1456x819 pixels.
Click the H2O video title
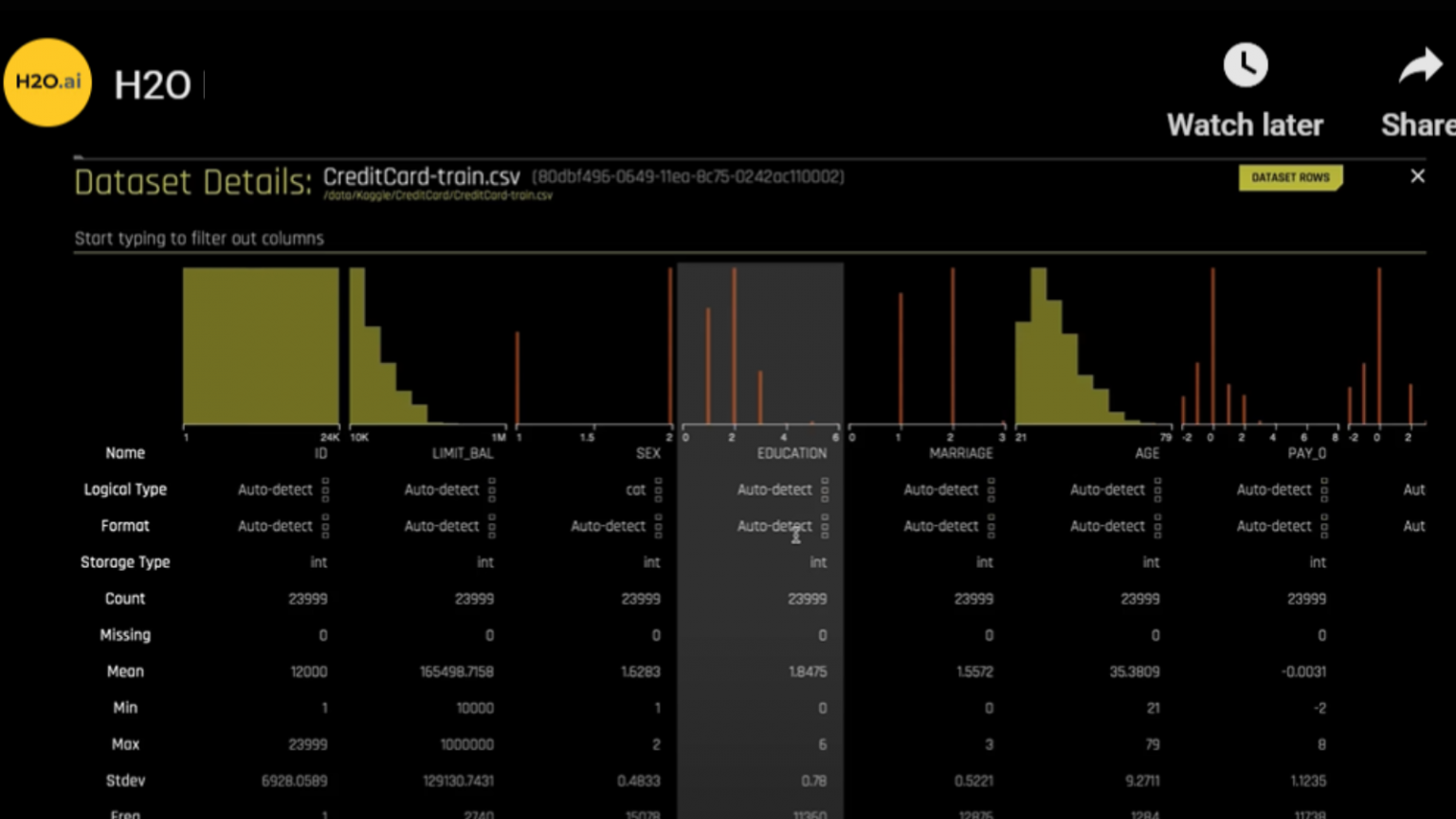pos(153,85)
